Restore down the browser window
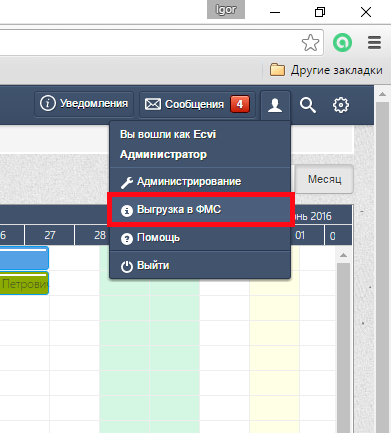The width and height of the screenshot is (391, 433). coord(320,13)
